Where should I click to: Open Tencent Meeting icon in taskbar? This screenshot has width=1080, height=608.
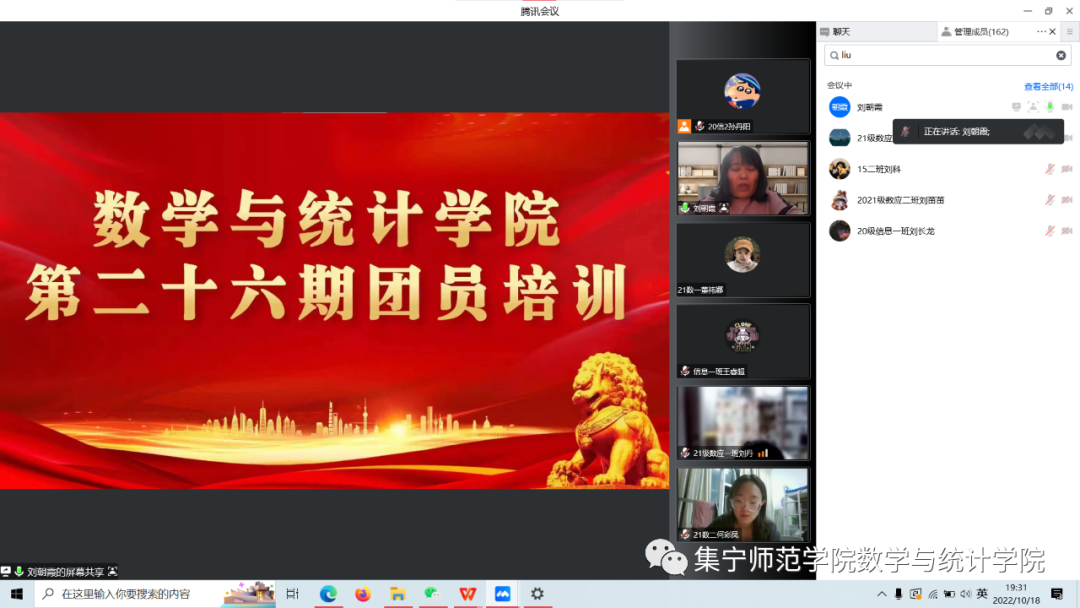tap(502, 594)
